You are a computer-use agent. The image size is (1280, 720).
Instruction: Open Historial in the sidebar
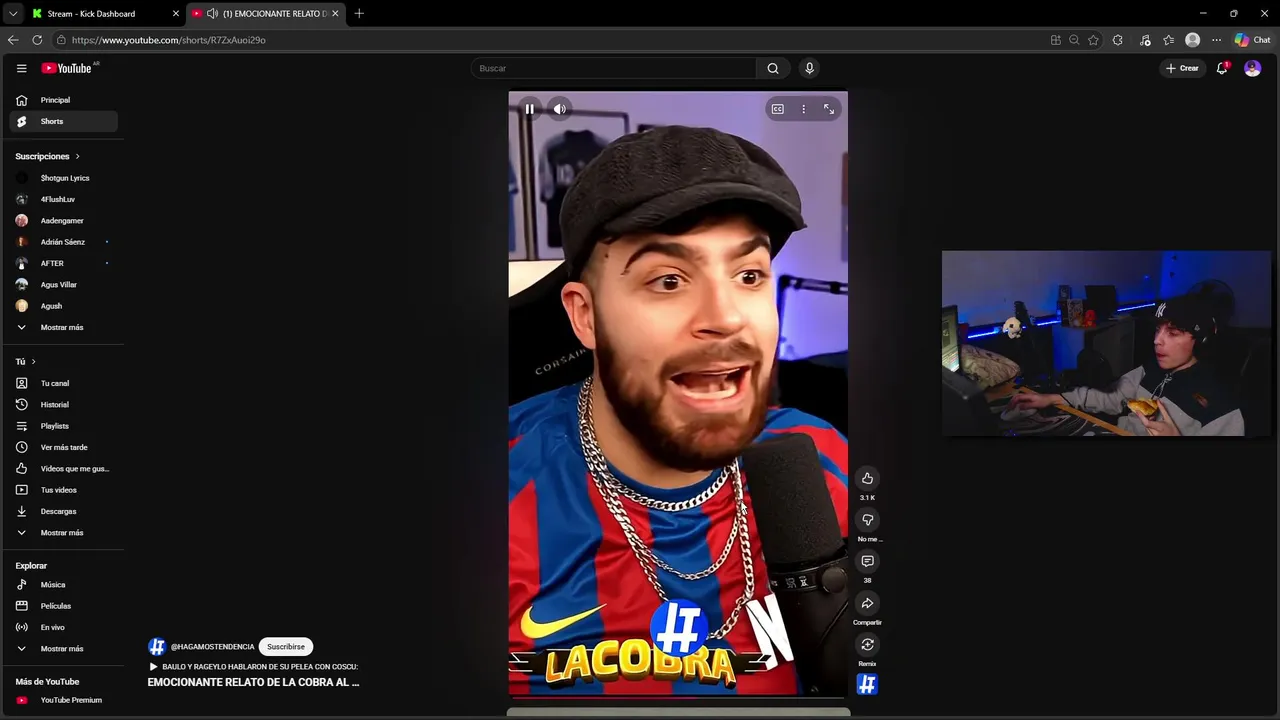64,404
